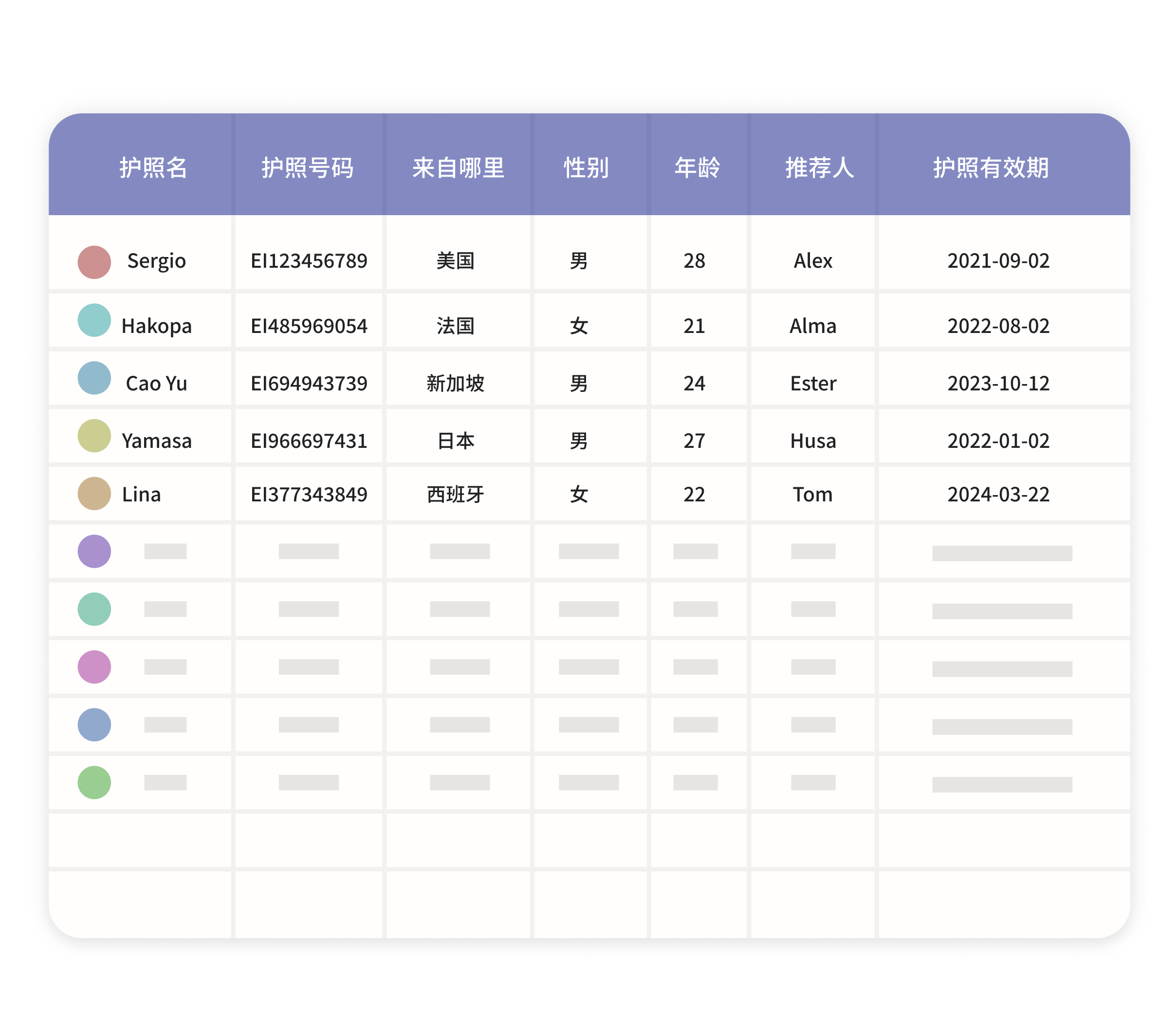
Task: Click Sergio's red avatar circle
Action: point(94,262)
